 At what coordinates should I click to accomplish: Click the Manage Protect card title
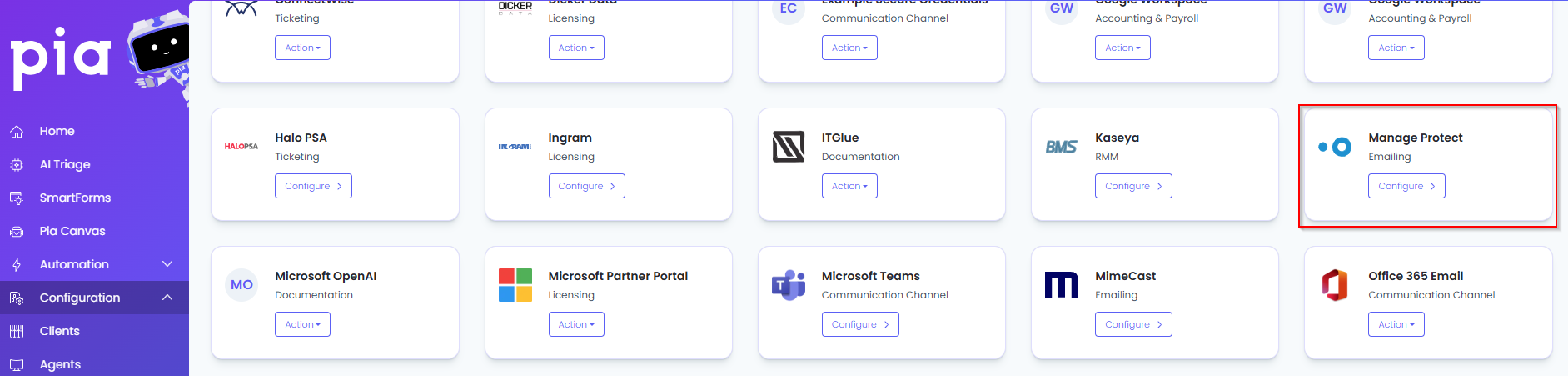click(x=1415, y=138)
